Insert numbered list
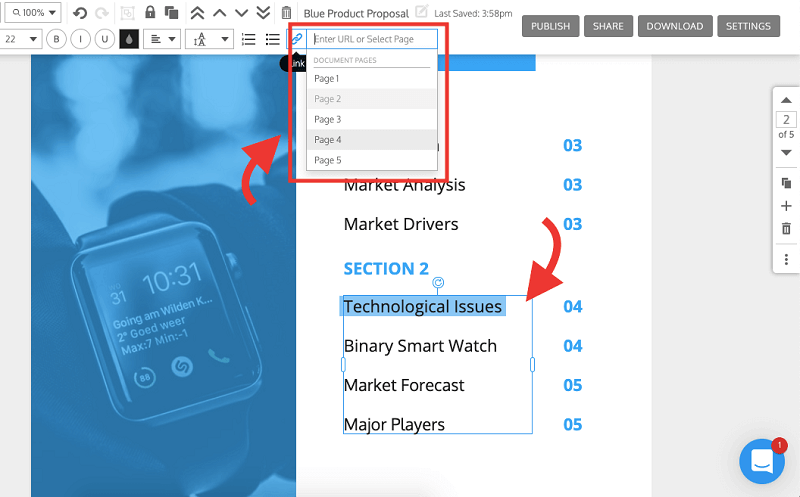 coord(248,39)
